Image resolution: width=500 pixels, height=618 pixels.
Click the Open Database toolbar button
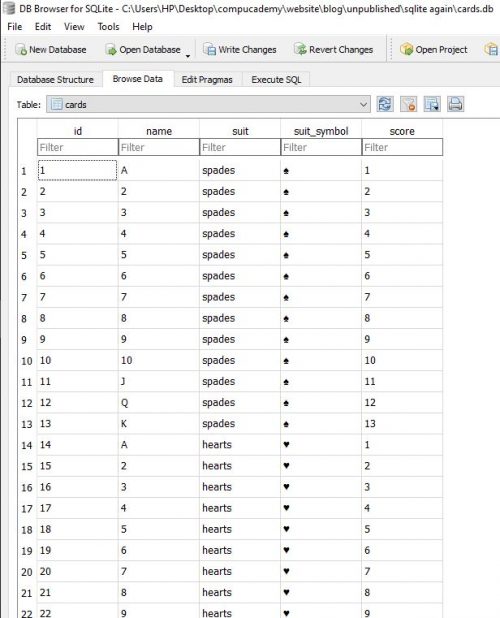tap(143, 50)
